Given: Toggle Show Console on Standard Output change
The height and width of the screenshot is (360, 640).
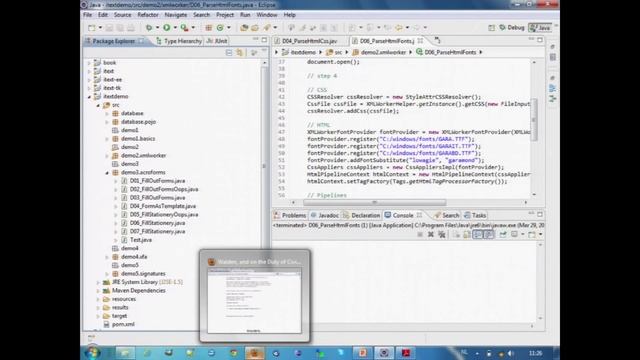Looking at the screenshot, I should (x=478, y=234).
